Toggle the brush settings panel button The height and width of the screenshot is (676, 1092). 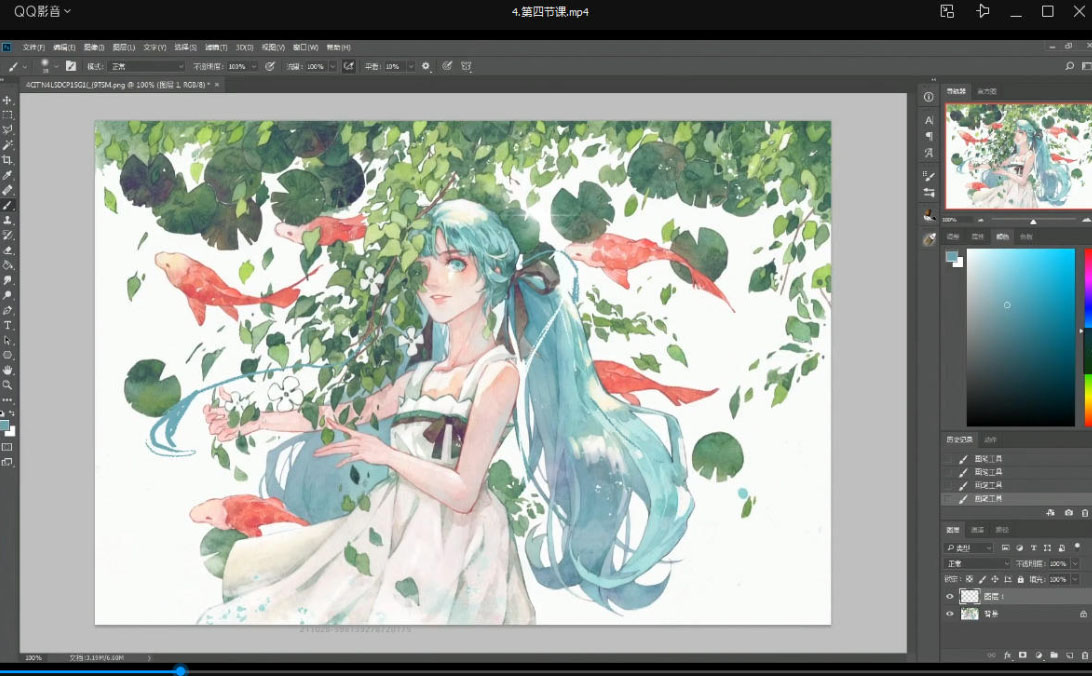(70, 66)
